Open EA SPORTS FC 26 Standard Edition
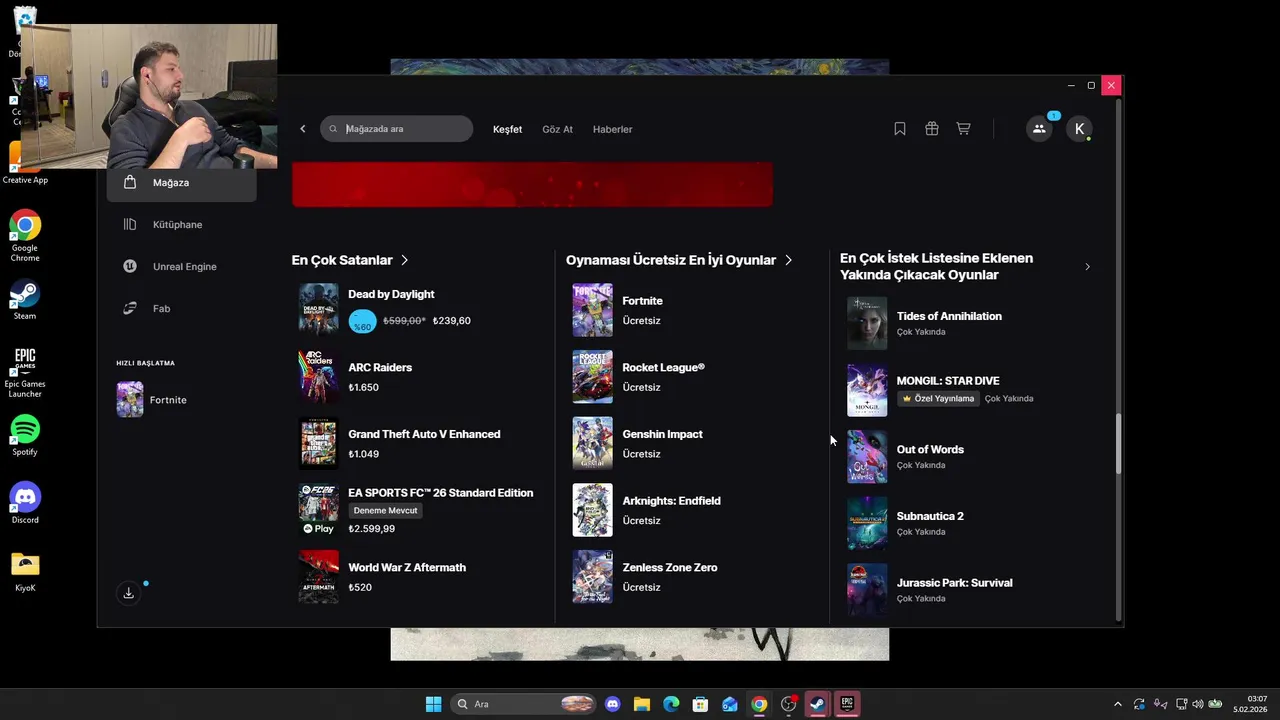1280x720 pixels. 418,510
